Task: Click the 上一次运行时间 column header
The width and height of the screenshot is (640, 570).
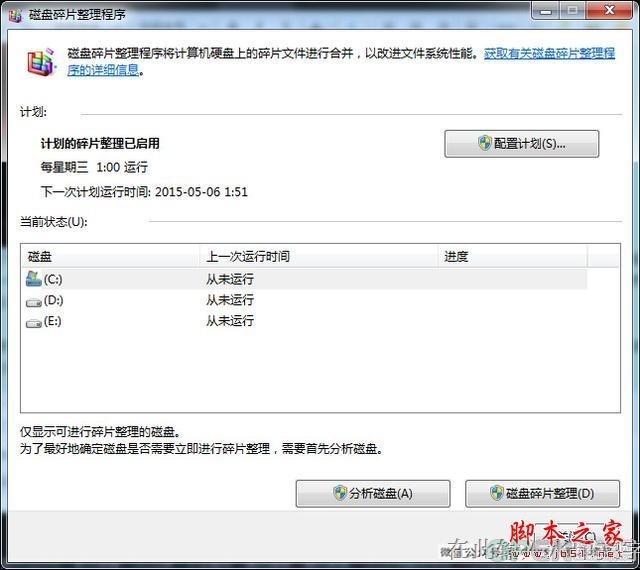Action: click(x=319, y=256)
